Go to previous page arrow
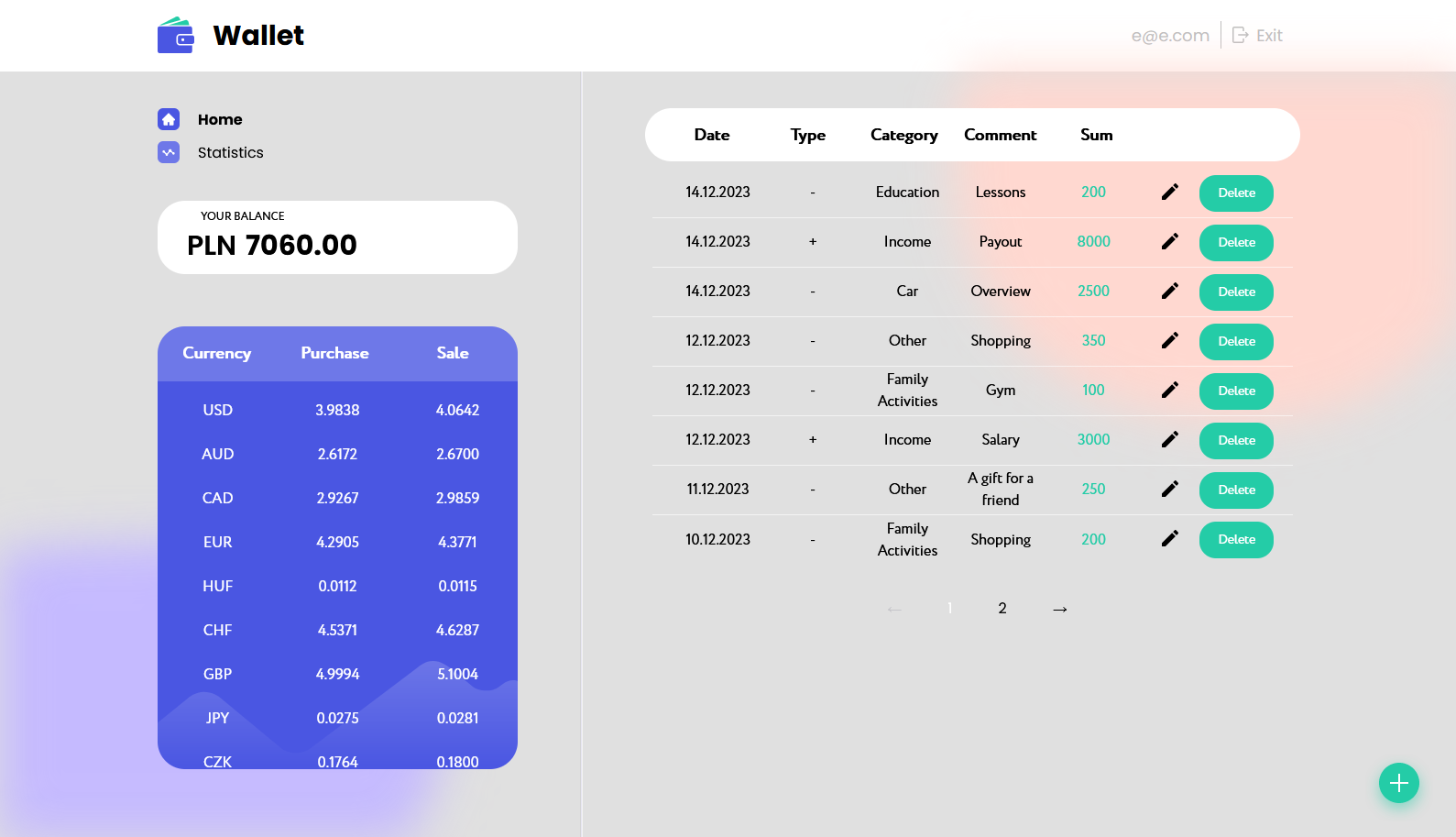 [895, 610]
